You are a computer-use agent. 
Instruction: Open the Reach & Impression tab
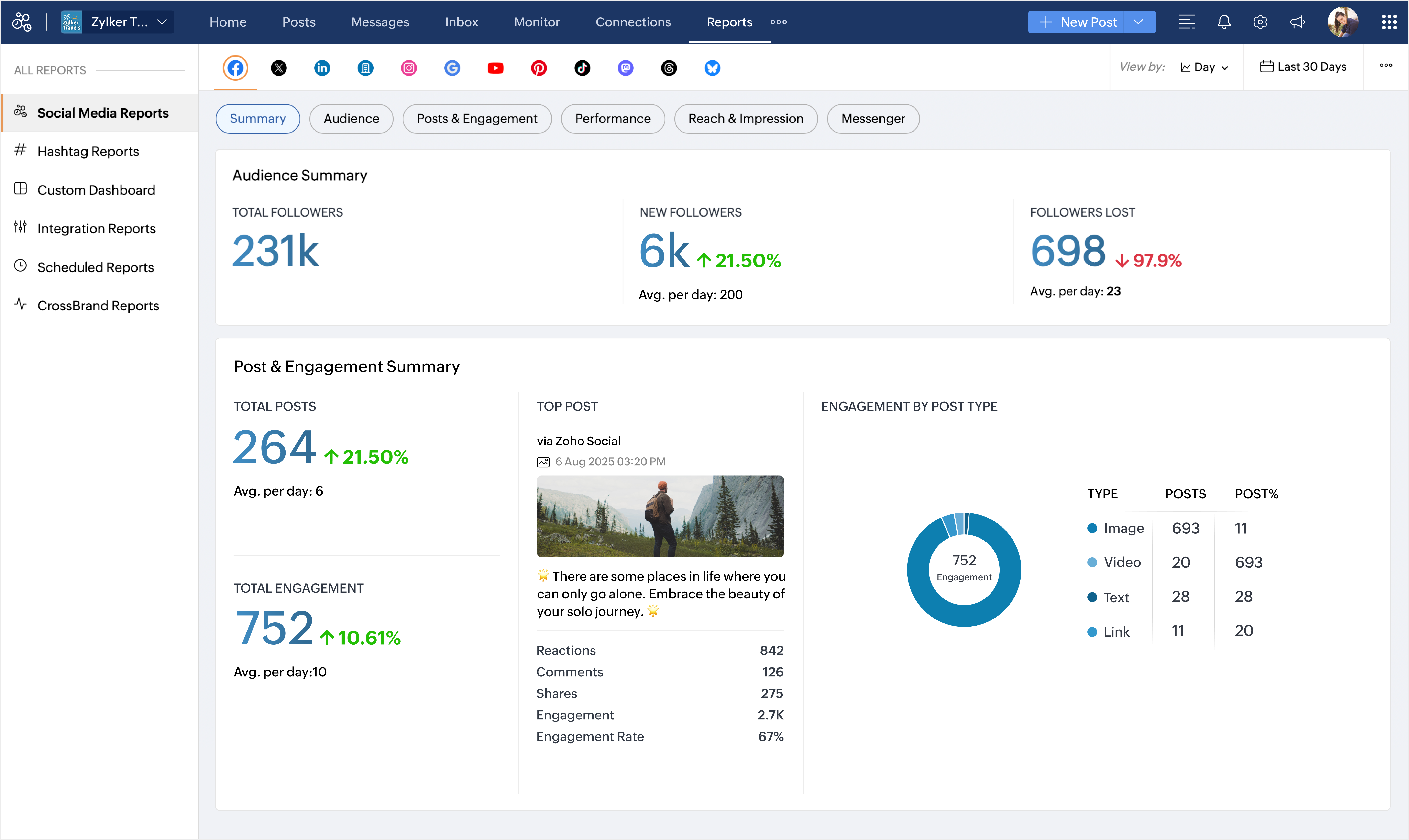pyautogui.click(x=745, y=119)
